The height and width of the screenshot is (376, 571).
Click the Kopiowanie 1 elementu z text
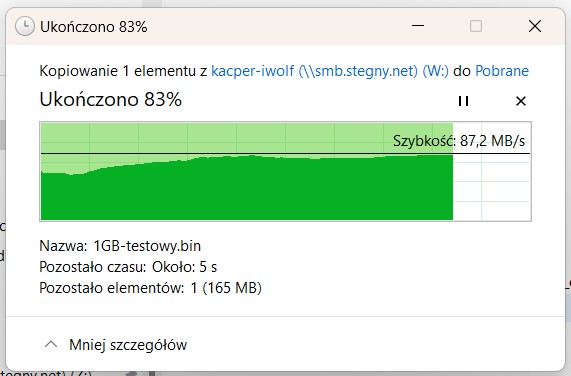tap(123, 71)
